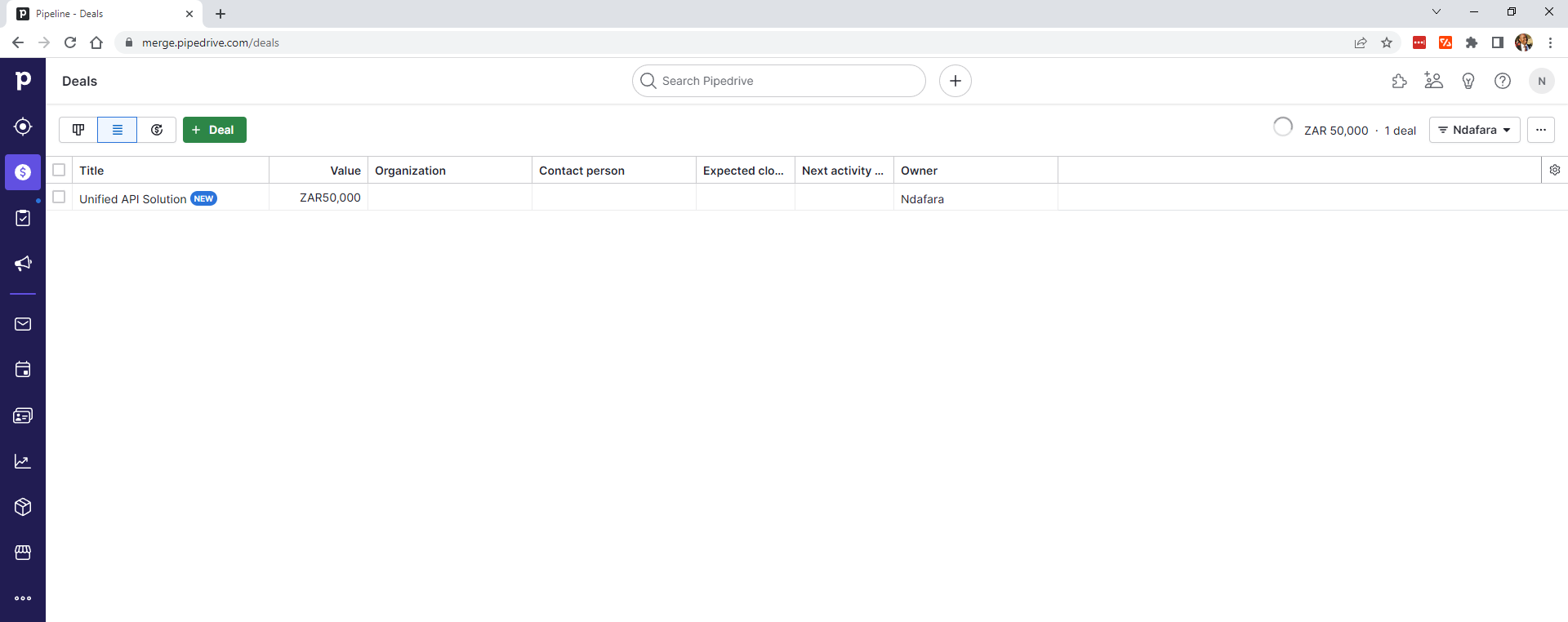The width and height of the screenshot is (1568, 622).
Task: Toggle the select all deals checkbox
Action: click(x=59, y=170)
